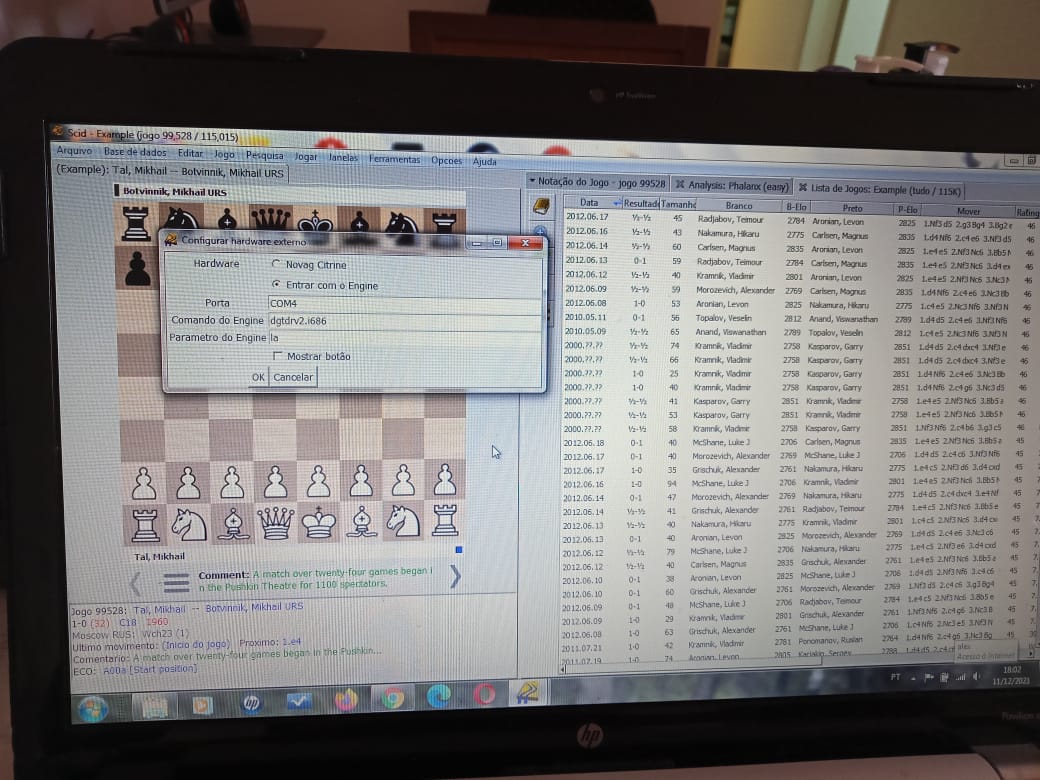Open the Janelas menu

pyautogui.click(x=343, y=158)
